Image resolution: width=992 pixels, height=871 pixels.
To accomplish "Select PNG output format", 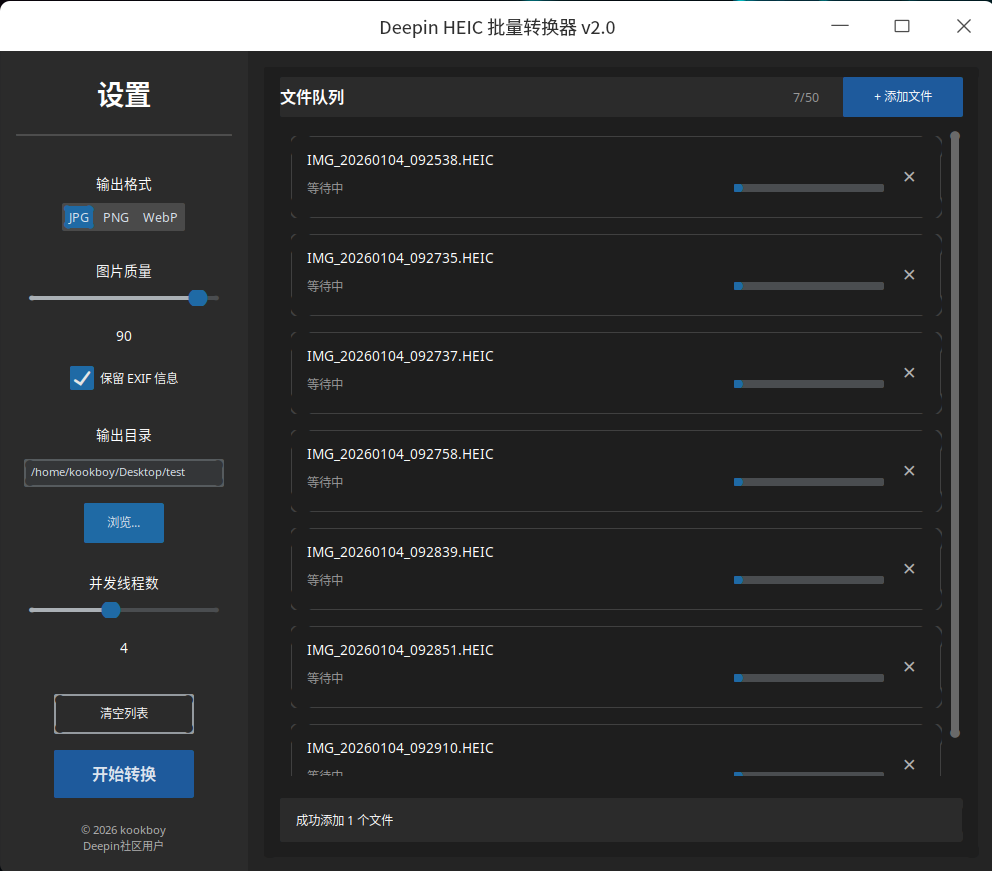I will [x=116, y=217].
